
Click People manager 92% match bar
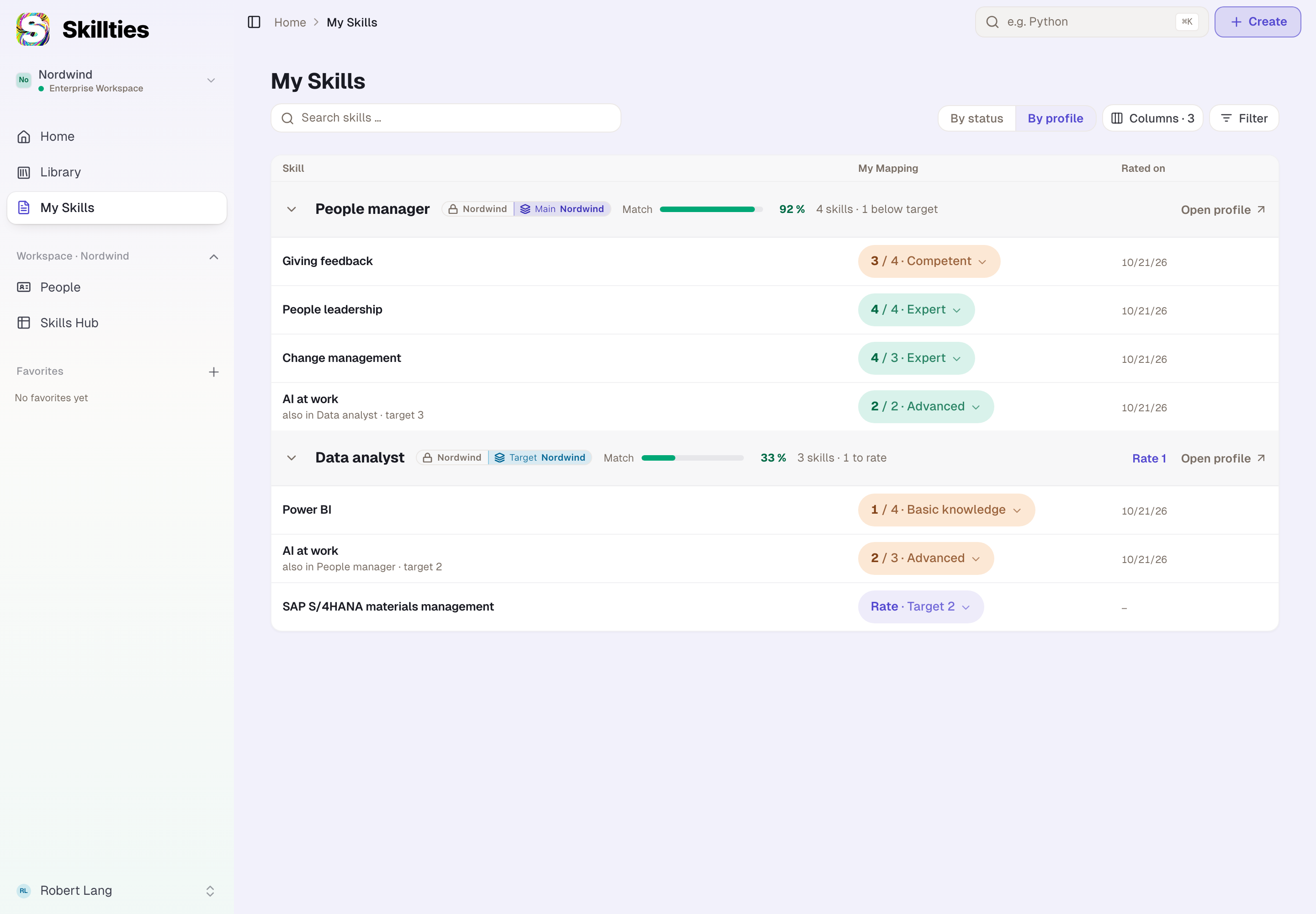pos(711,209)
